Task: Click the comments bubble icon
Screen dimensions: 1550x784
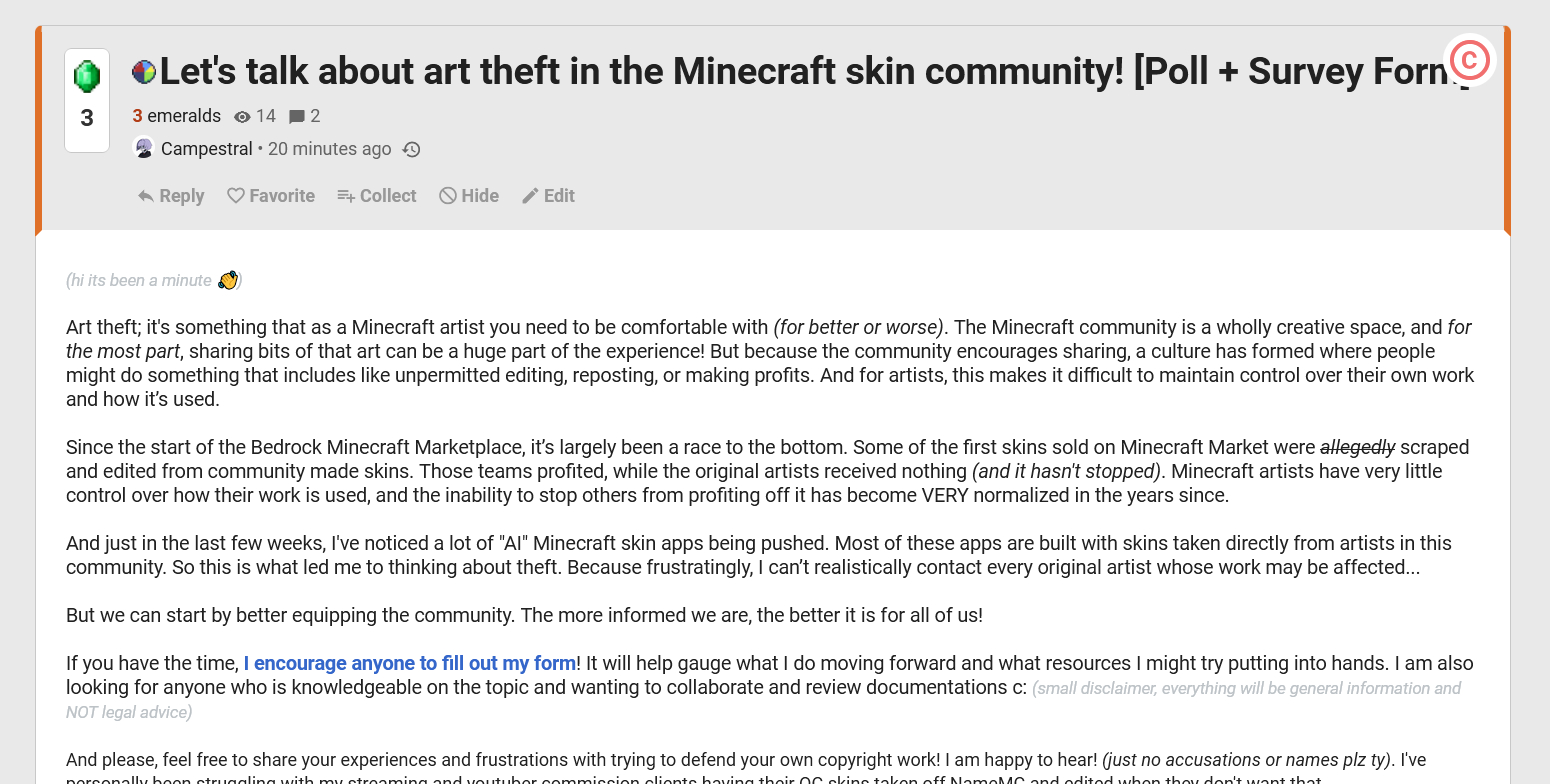Action: [x=297, y=117]
